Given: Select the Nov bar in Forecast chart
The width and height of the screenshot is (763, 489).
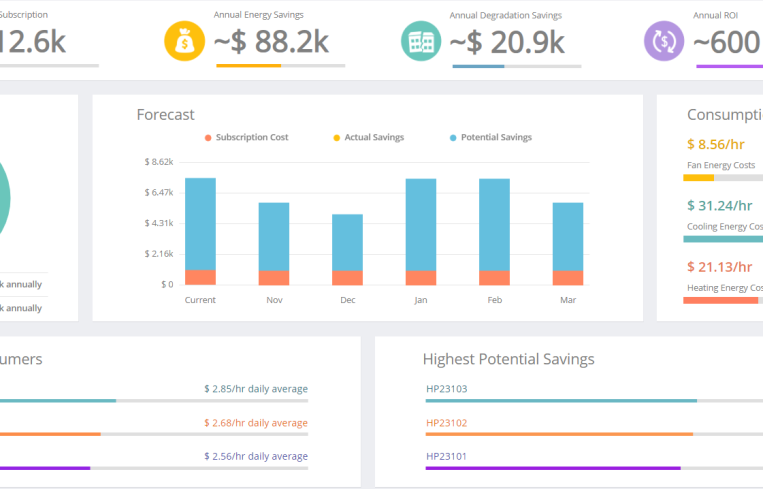Looking at the screenshot, I should coord(274,237).
